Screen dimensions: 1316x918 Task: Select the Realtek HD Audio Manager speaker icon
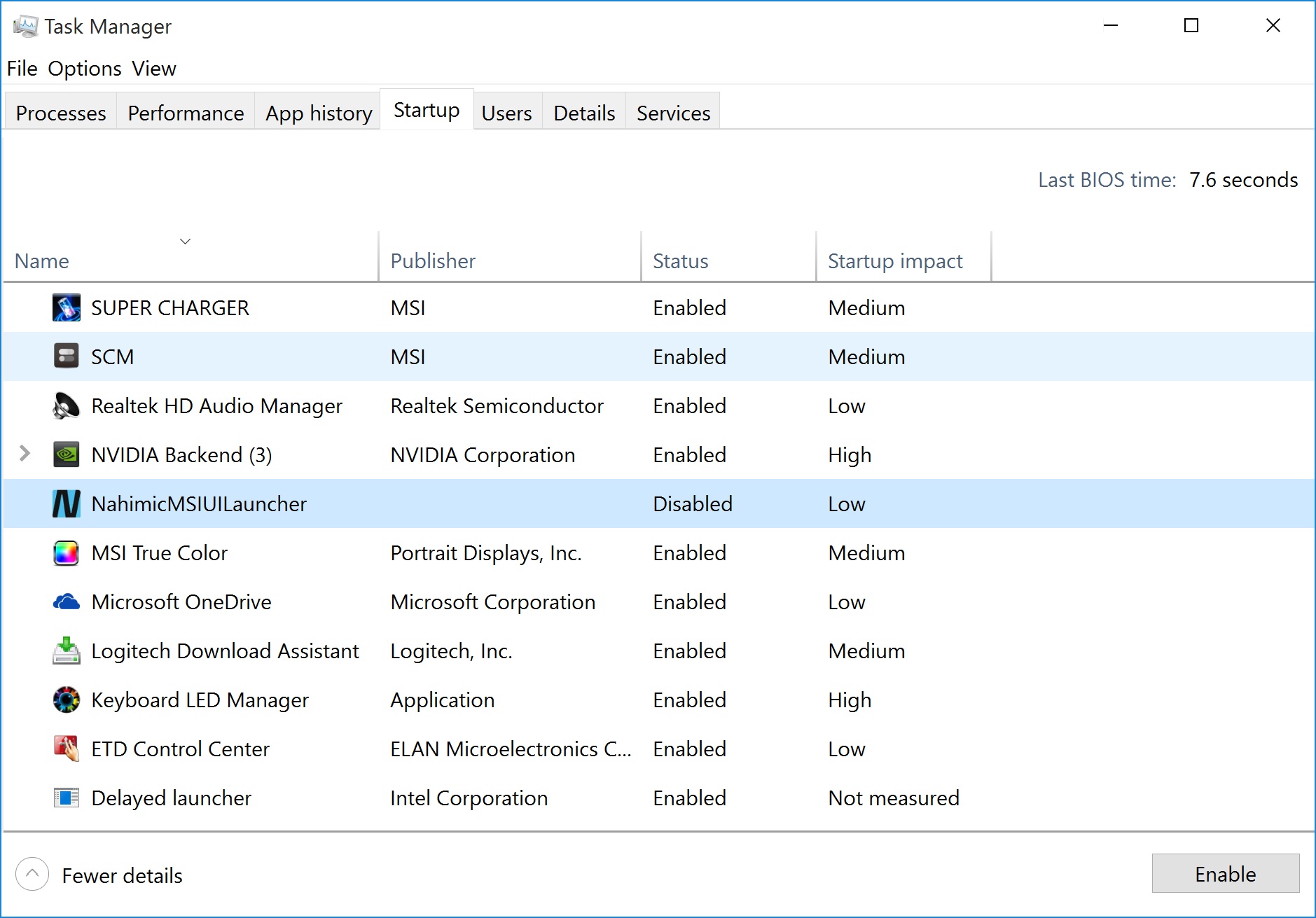(x=67, y=406)
